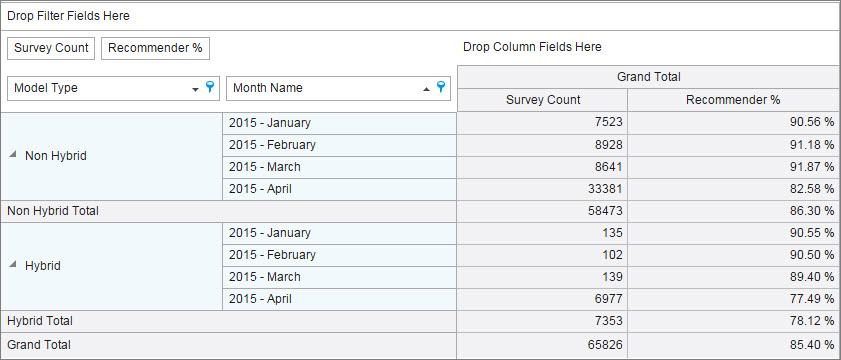Screen dimensions: 841x360
Task: Open the Model Type filter pin icon
Action: click(x=210, y=86)
